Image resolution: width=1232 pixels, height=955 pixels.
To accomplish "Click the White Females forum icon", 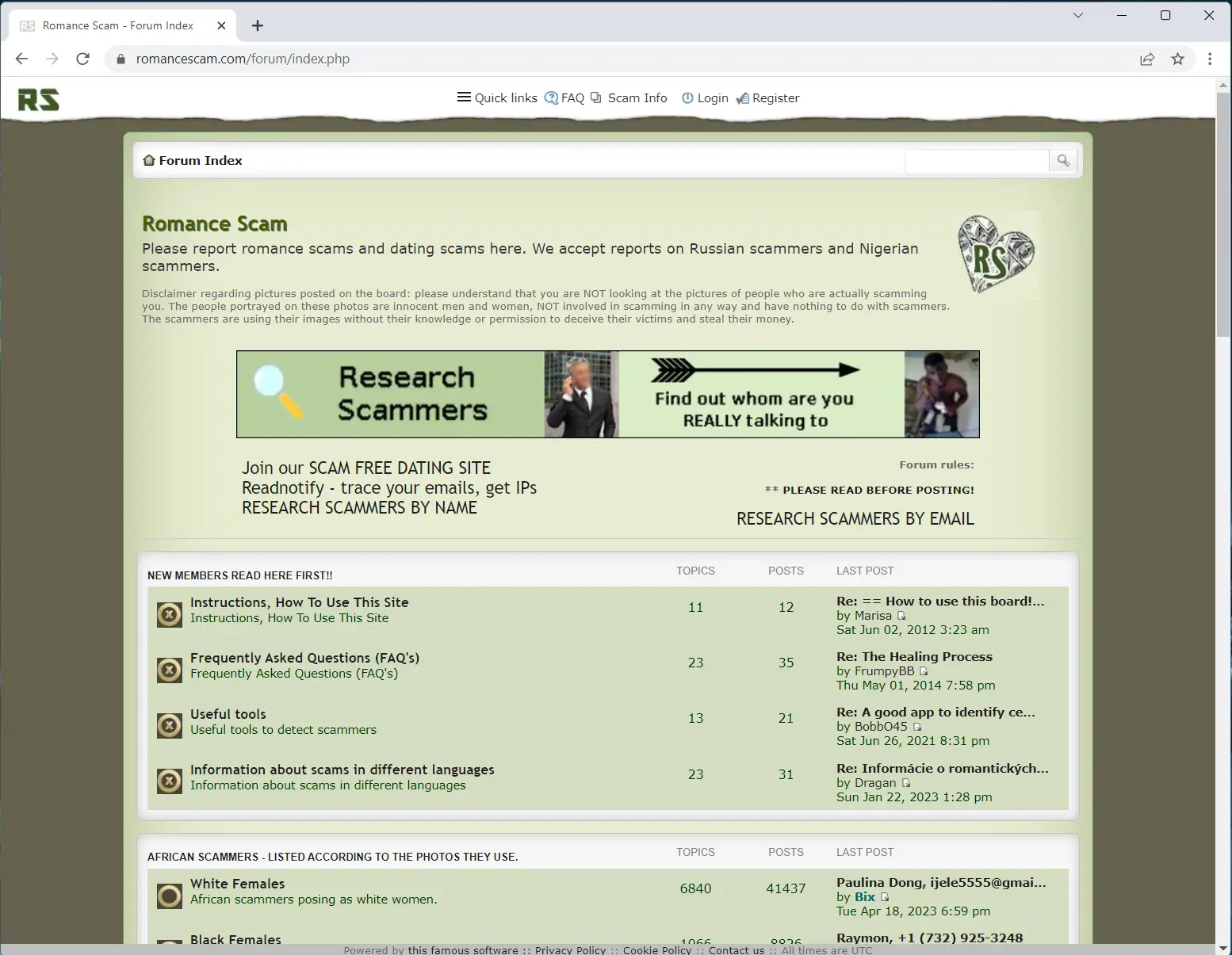I will click(169, 896).
